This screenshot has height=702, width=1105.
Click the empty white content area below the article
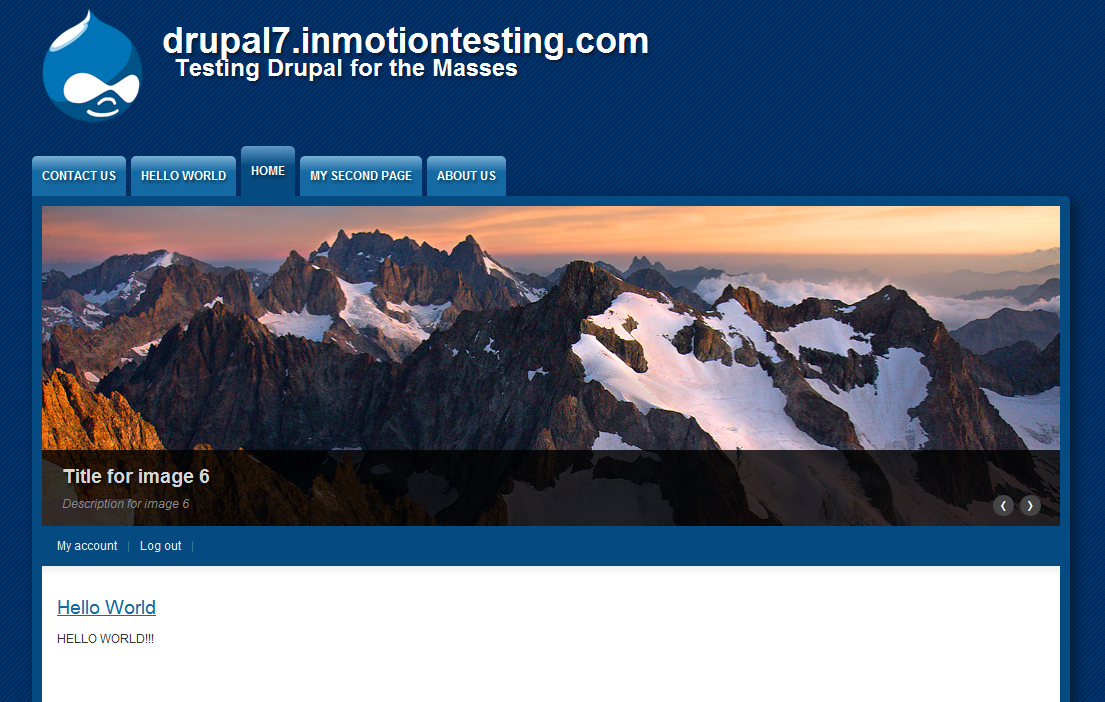550,673
